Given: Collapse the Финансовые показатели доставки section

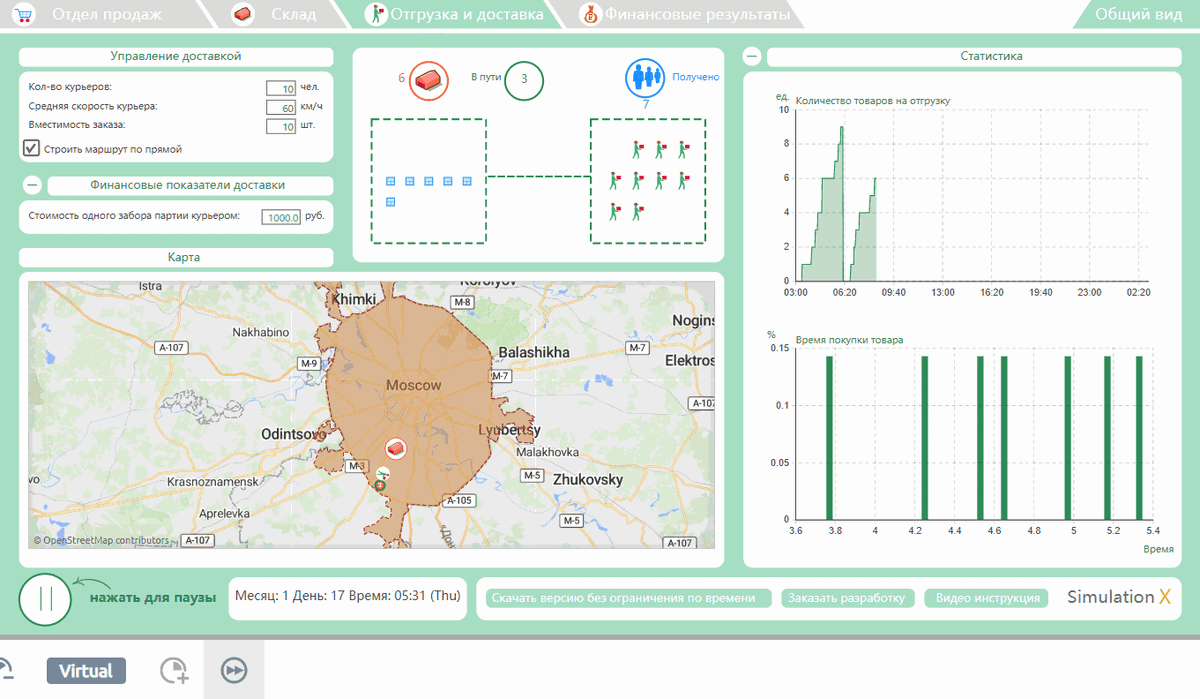Looking at the screenshot, I should click(x=31, y=185).
